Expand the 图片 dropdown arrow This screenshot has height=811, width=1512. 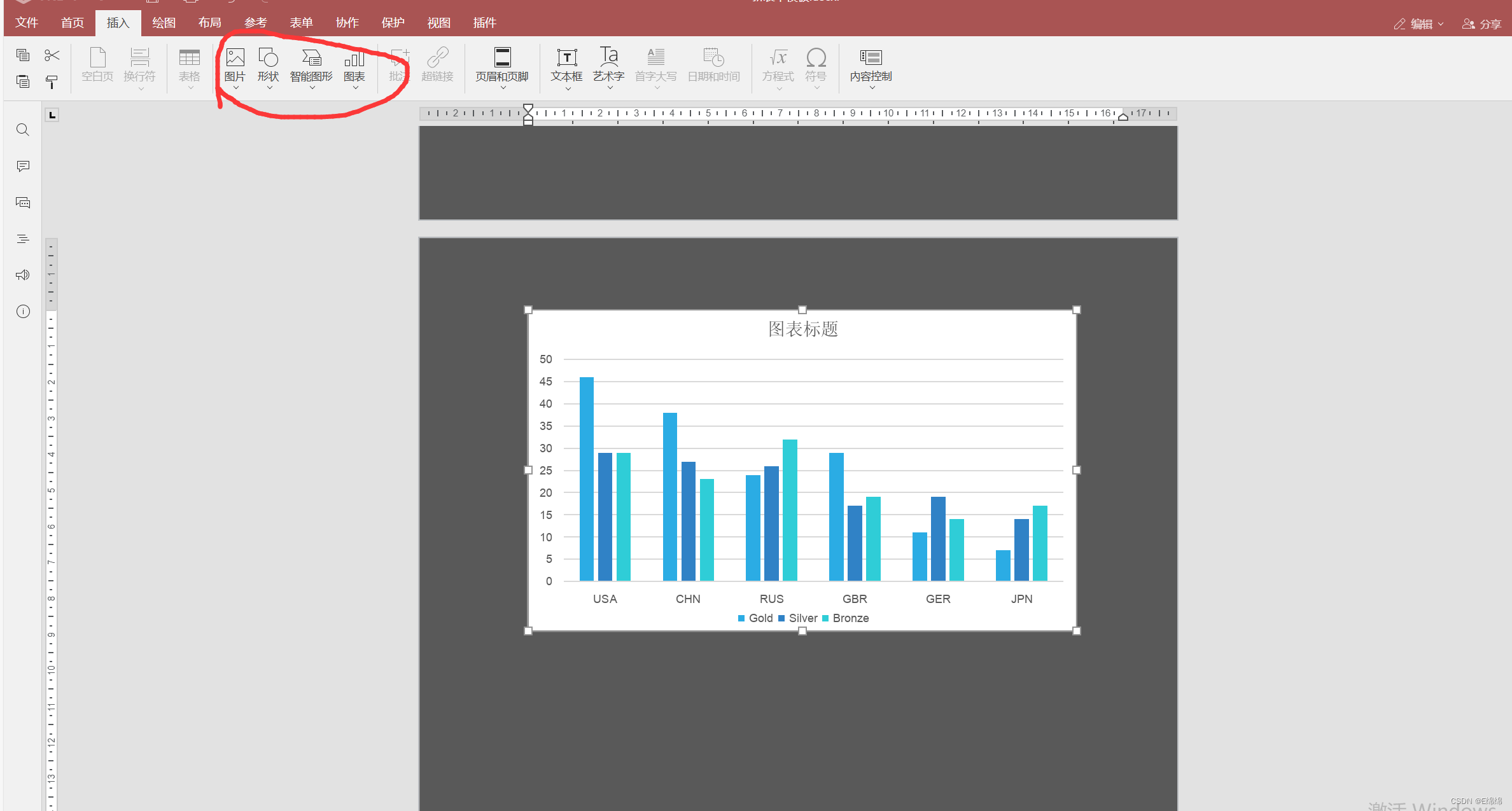(235, 88)
